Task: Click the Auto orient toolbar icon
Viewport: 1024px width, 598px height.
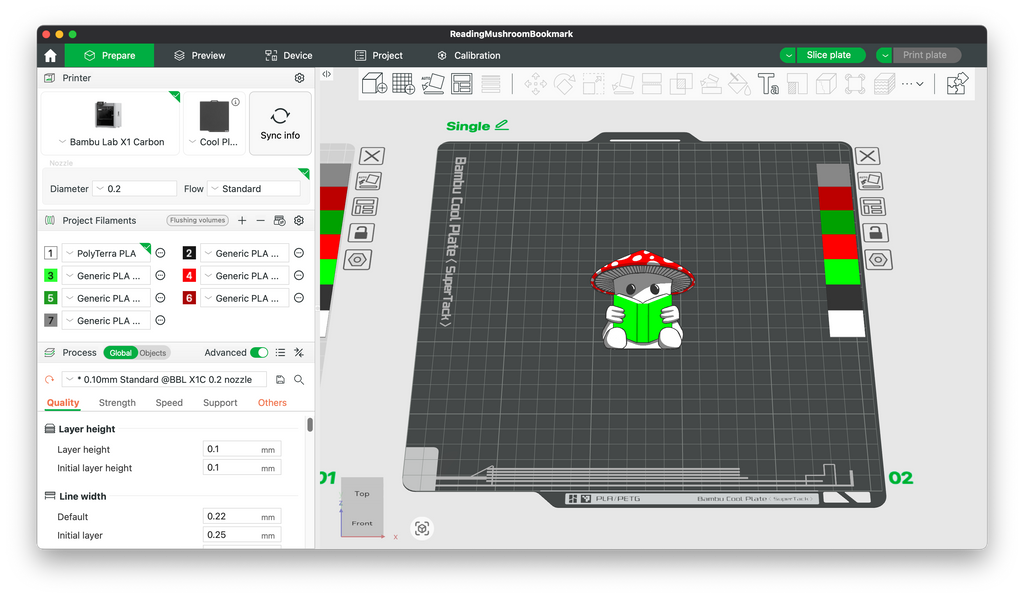Action: point(432,84)
